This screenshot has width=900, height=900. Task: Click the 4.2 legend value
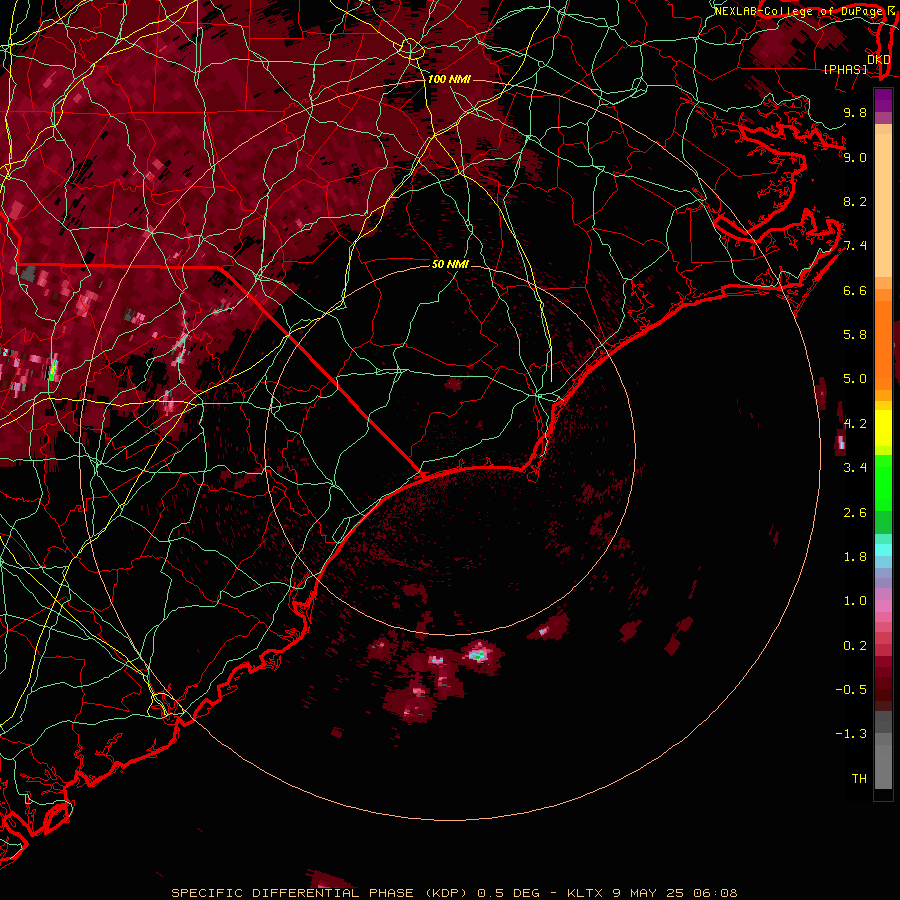(x=855, y=424)
